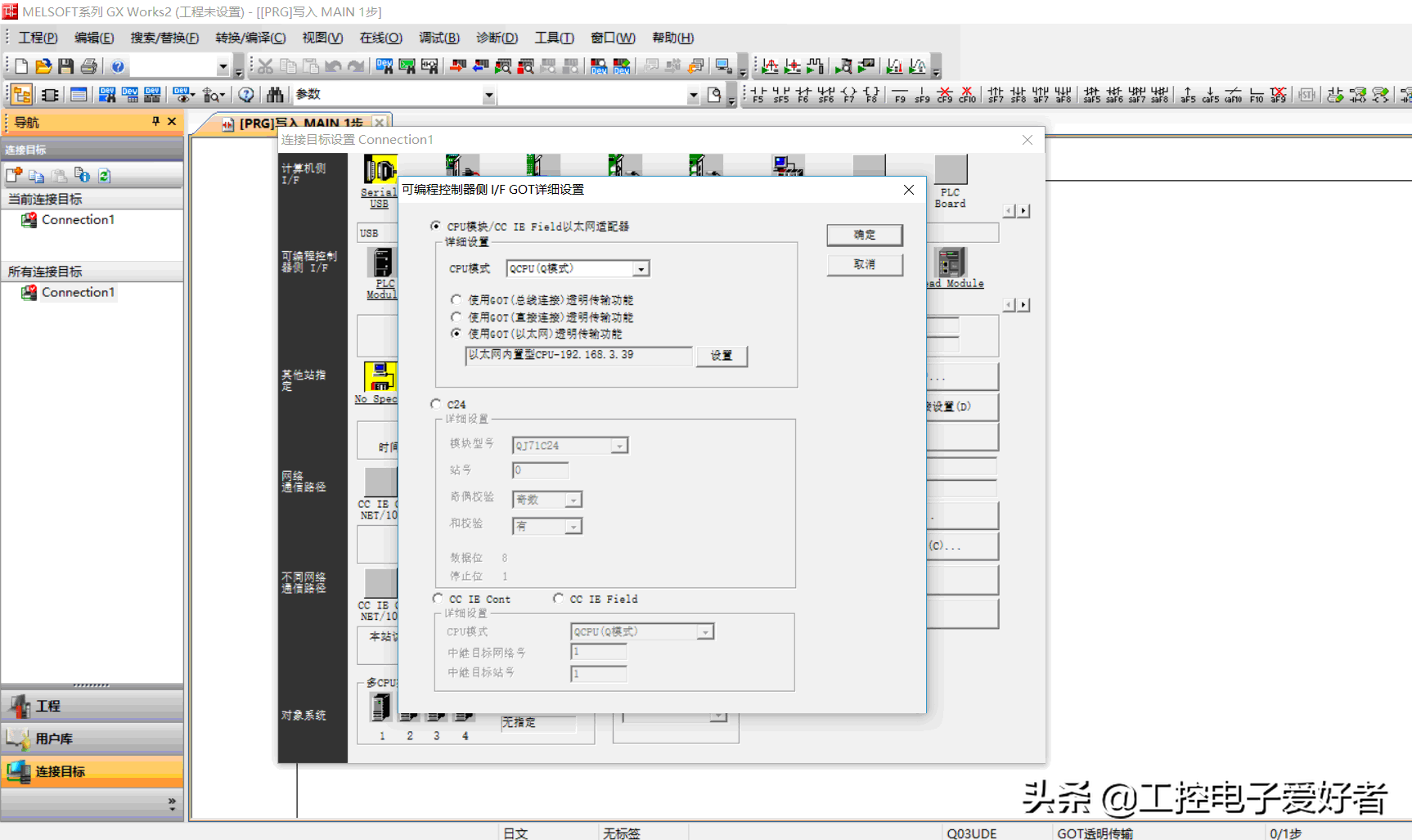
Task: Open the empty dropdown beside the help icon
Action: tap(223, 67)
